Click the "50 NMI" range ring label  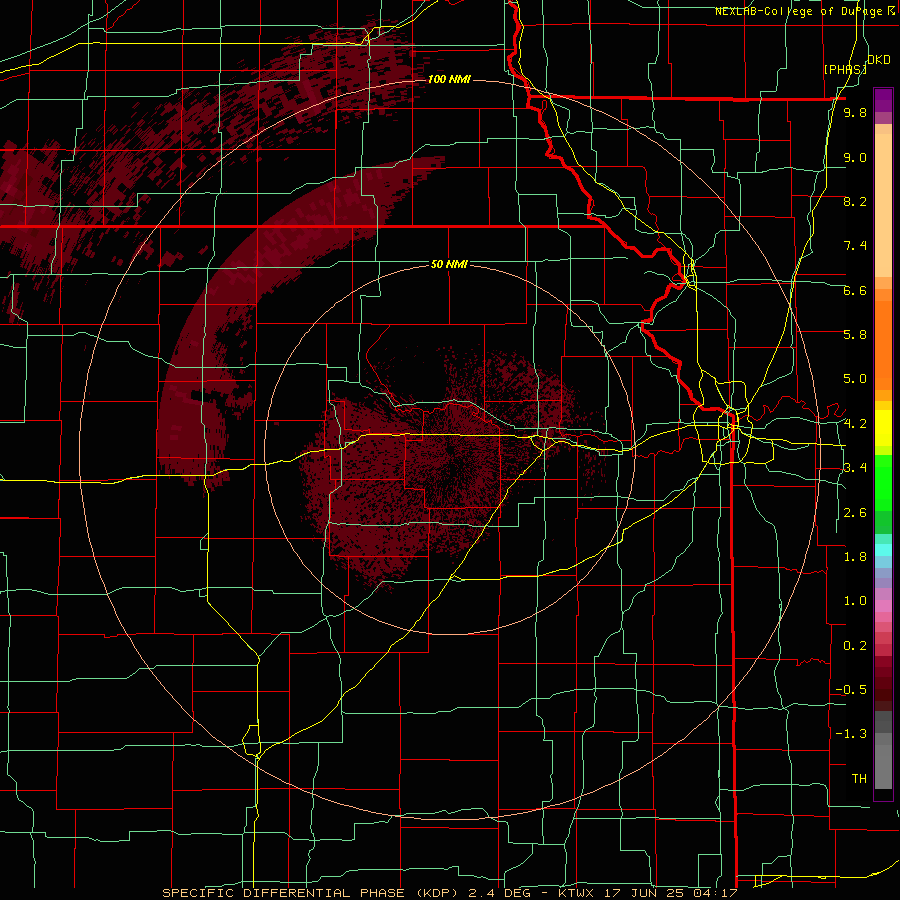(x=449, y=264)
